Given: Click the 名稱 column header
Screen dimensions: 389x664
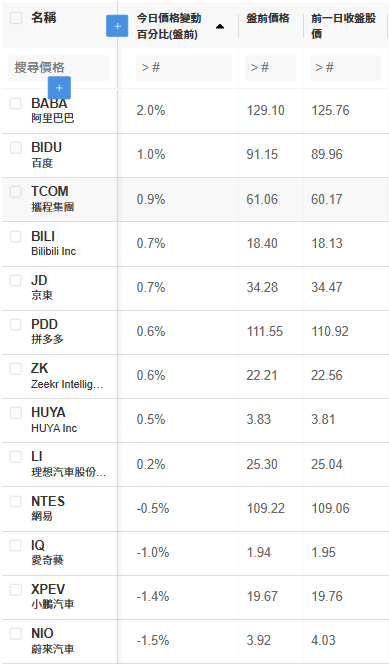Looking at the screenshot, I should click(x=44, y=18).
